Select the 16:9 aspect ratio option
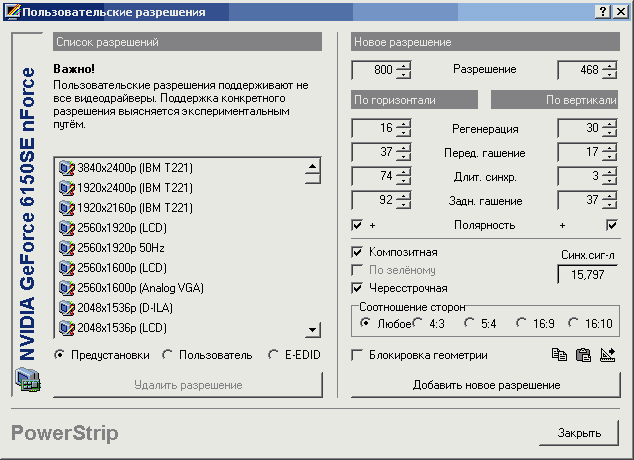This screenshot has width=634, height=460. [x=522, y=323]
